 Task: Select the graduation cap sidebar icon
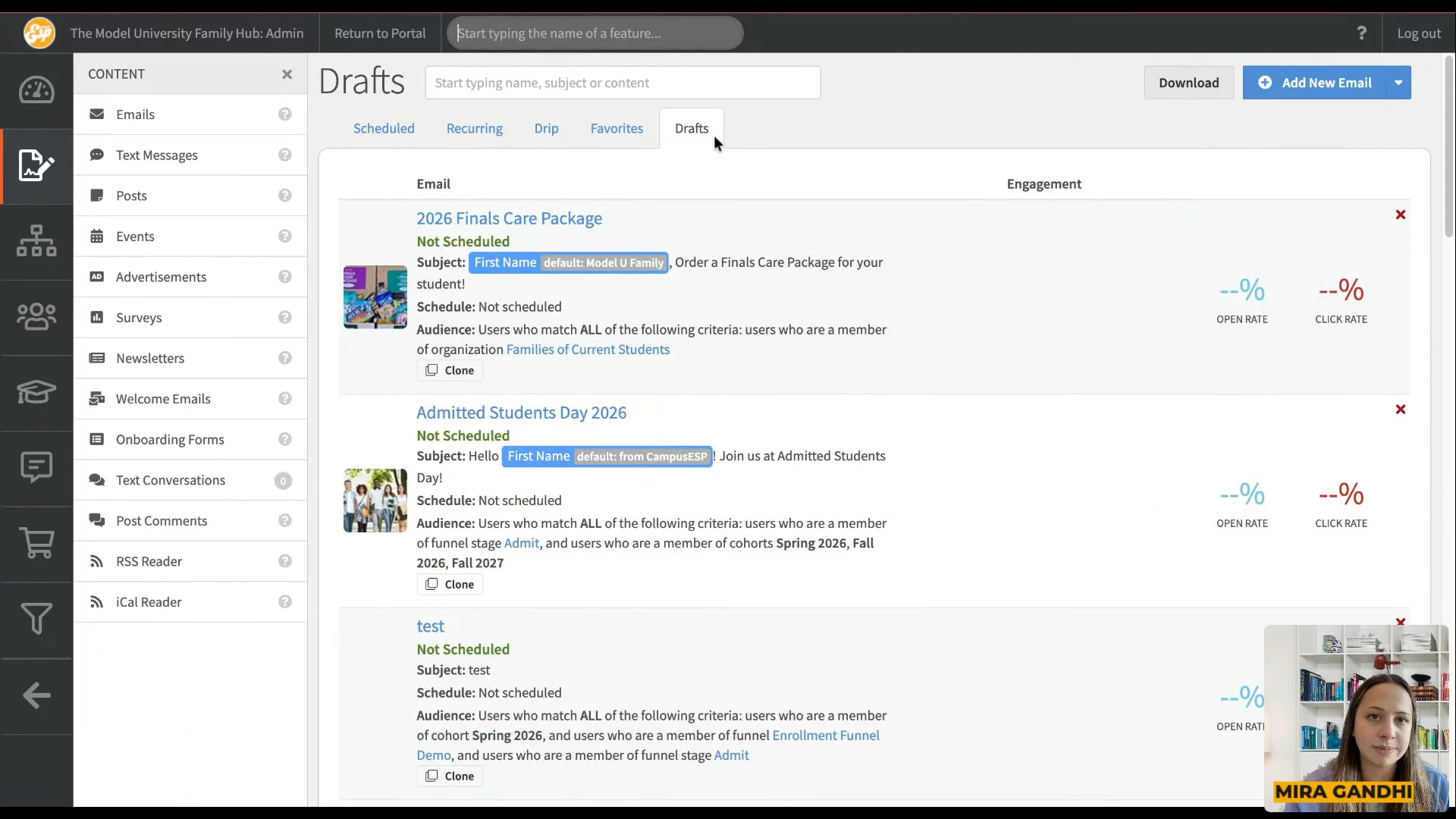36,392
